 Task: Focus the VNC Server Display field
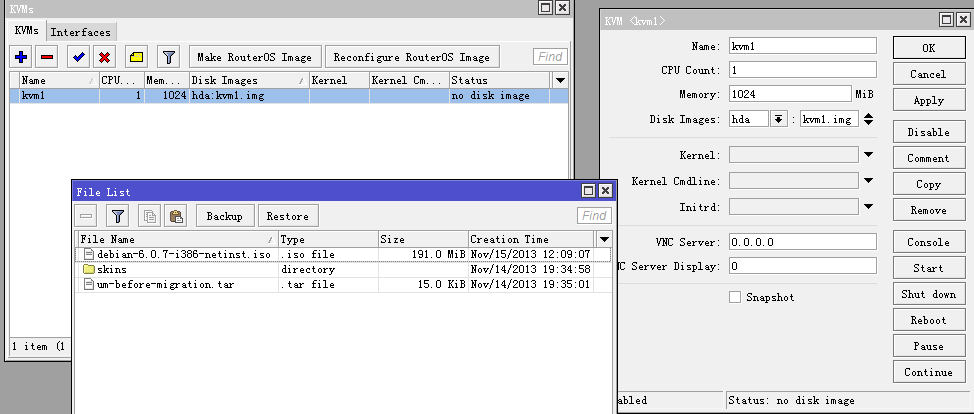pos(803,266)
